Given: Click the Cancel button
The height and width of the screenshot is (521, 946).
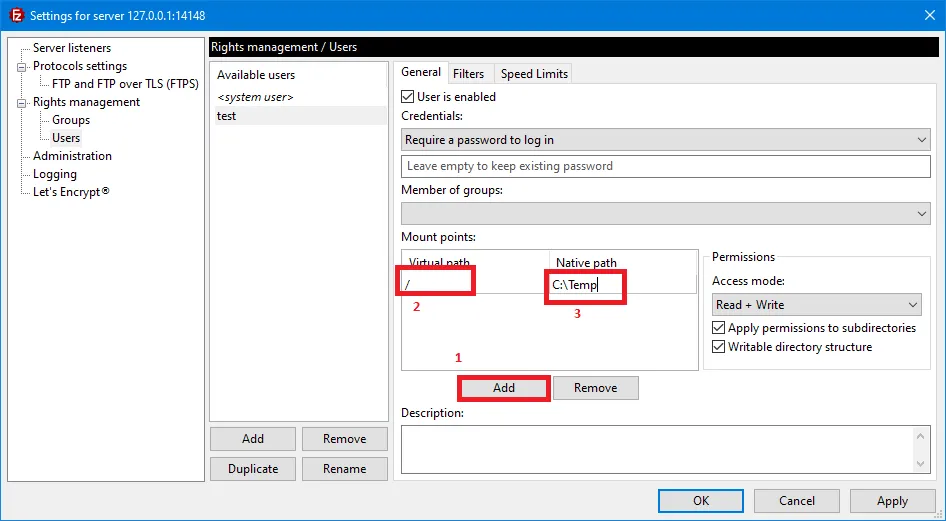Looking at the screenshot, I should [x=796, y=500].
